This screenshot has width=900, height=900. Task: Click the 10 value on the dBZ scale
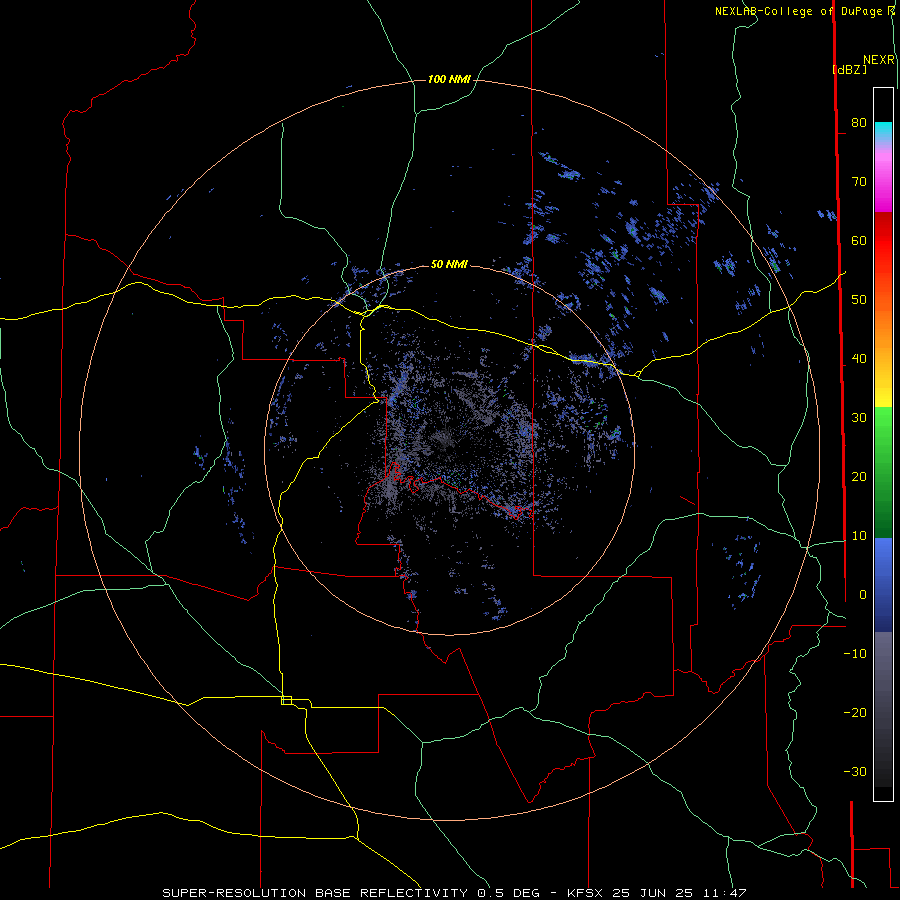tap(859, 536)
